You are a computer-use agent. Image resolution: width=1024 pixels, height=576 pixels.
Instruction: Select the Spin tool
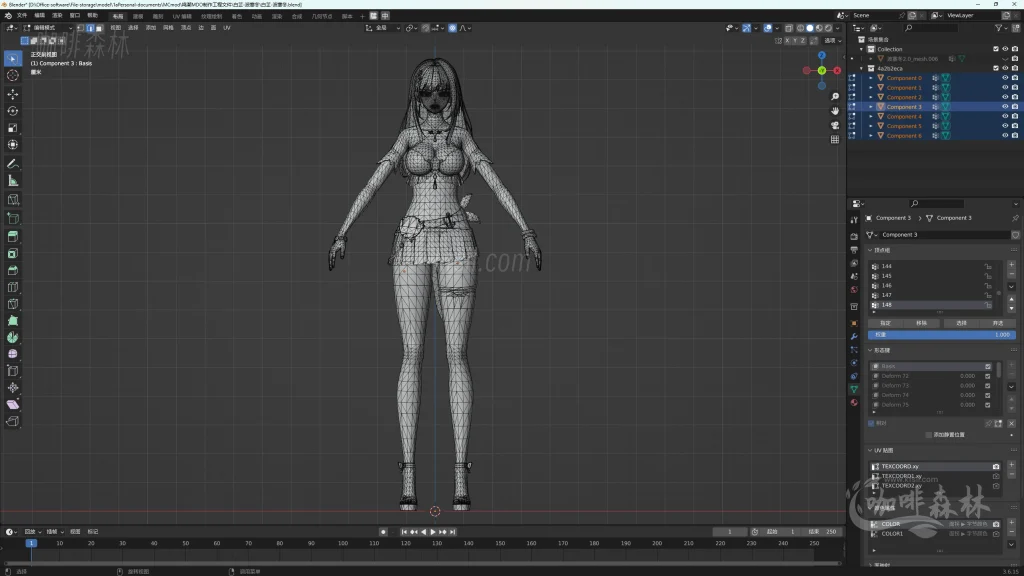point(12,338)
